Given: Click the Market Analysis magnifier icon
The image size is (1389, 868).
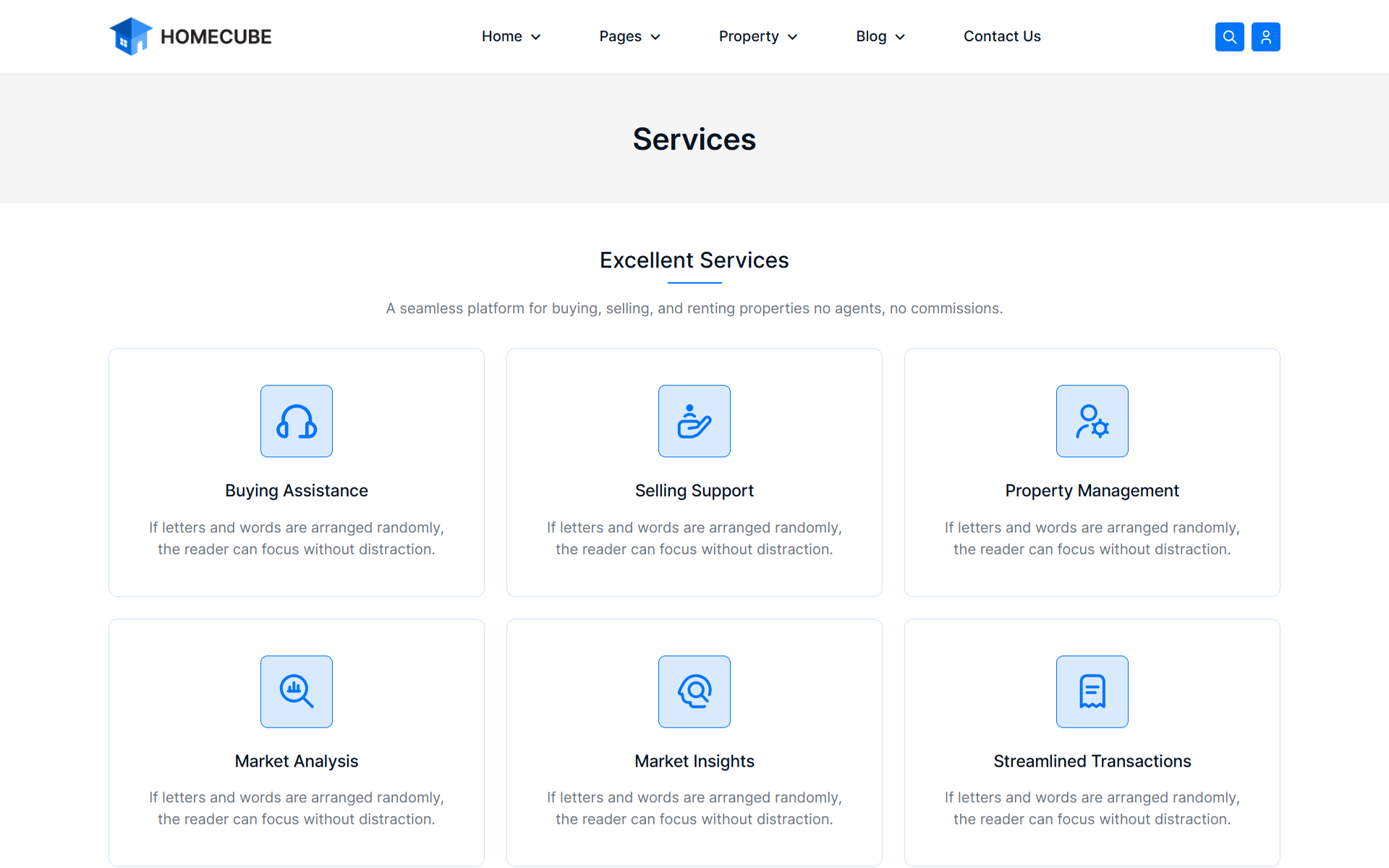Looking at the screenshot, I should click(x=297, y=692).
